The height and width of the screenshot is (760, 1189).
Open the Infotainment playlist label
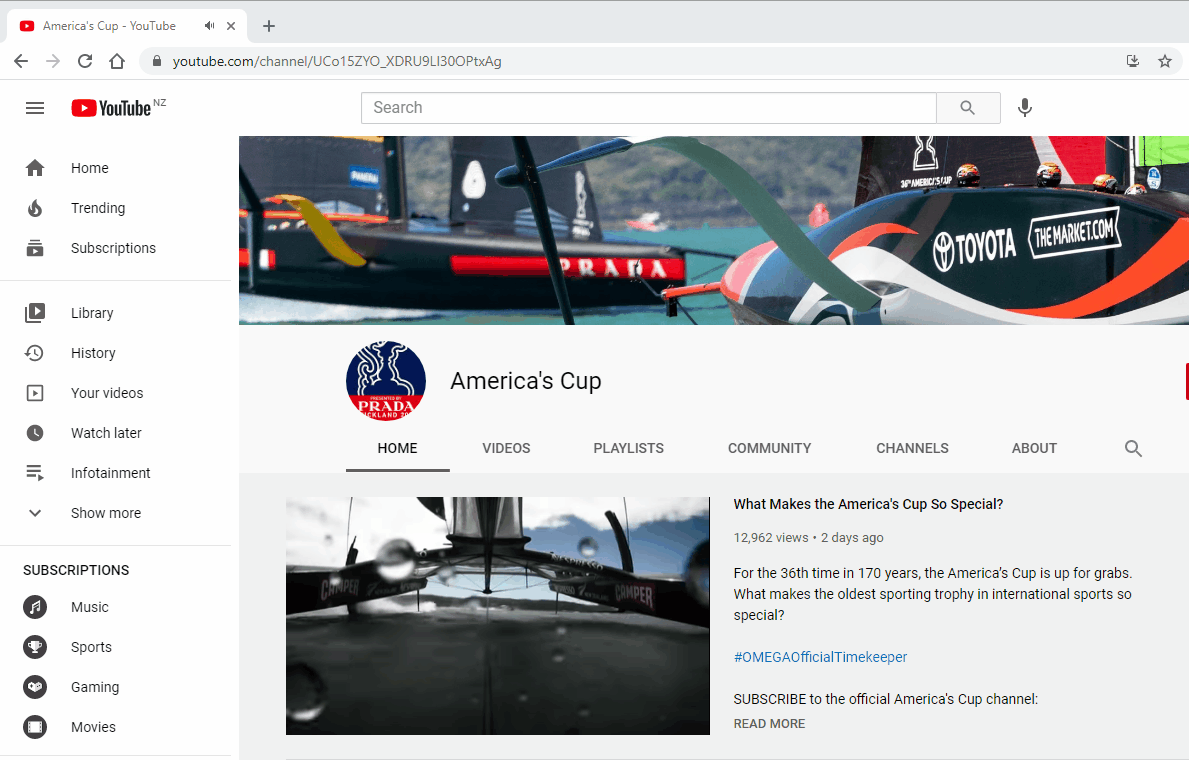(111, 473)
